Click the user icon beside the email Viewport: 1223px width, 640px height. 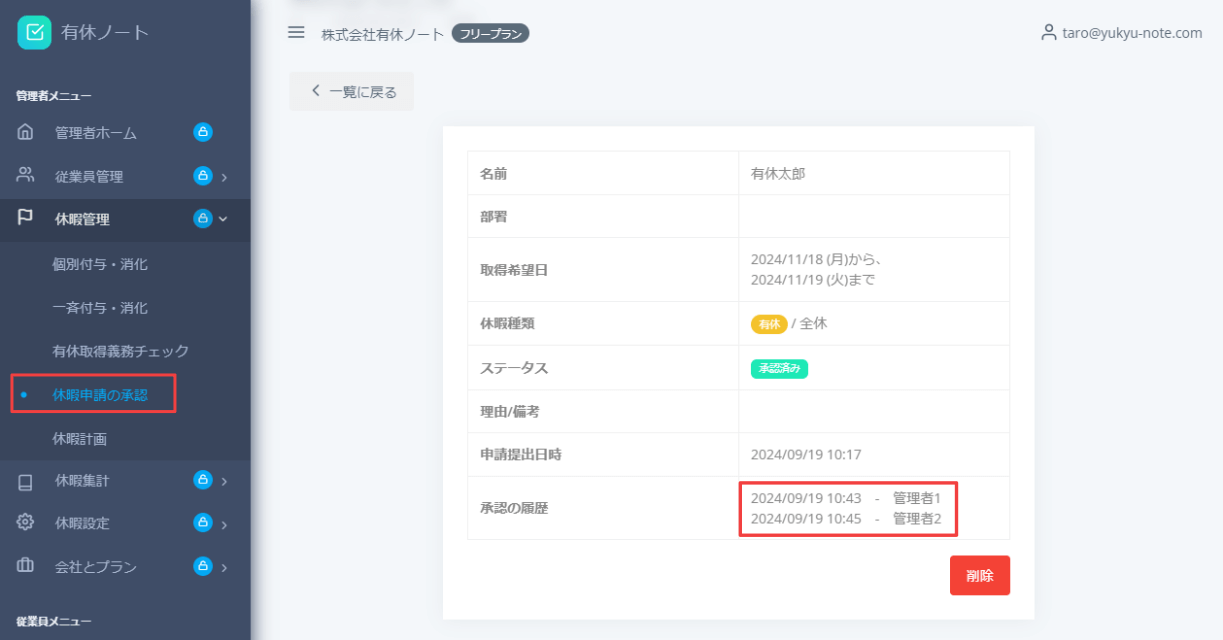(x=1048, y=32)
